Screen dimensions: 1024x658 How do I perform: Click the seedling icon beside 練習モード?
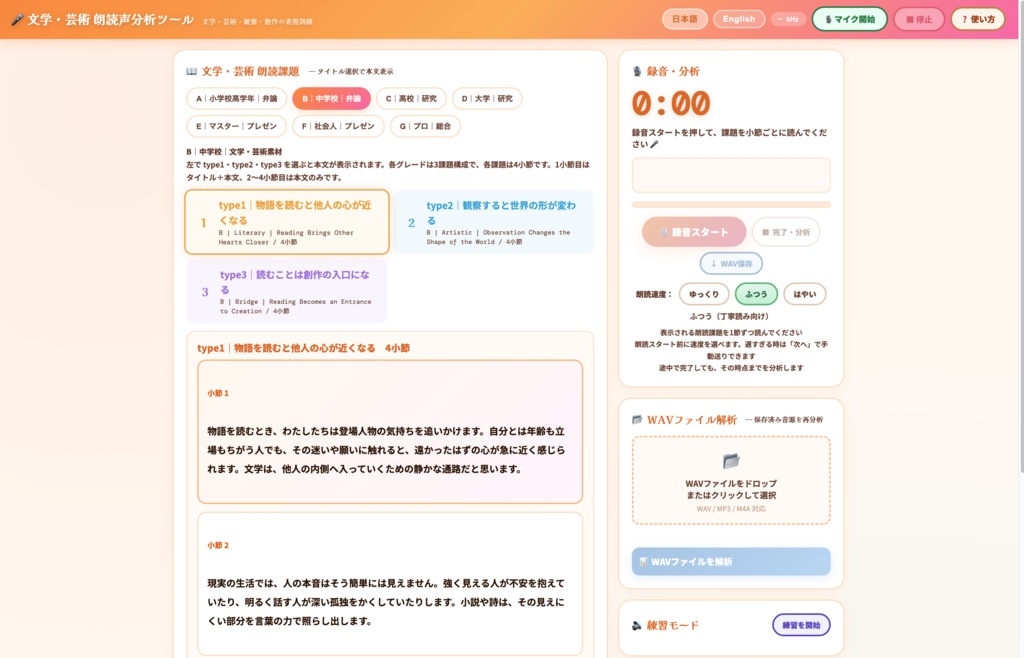pos(636,625)
